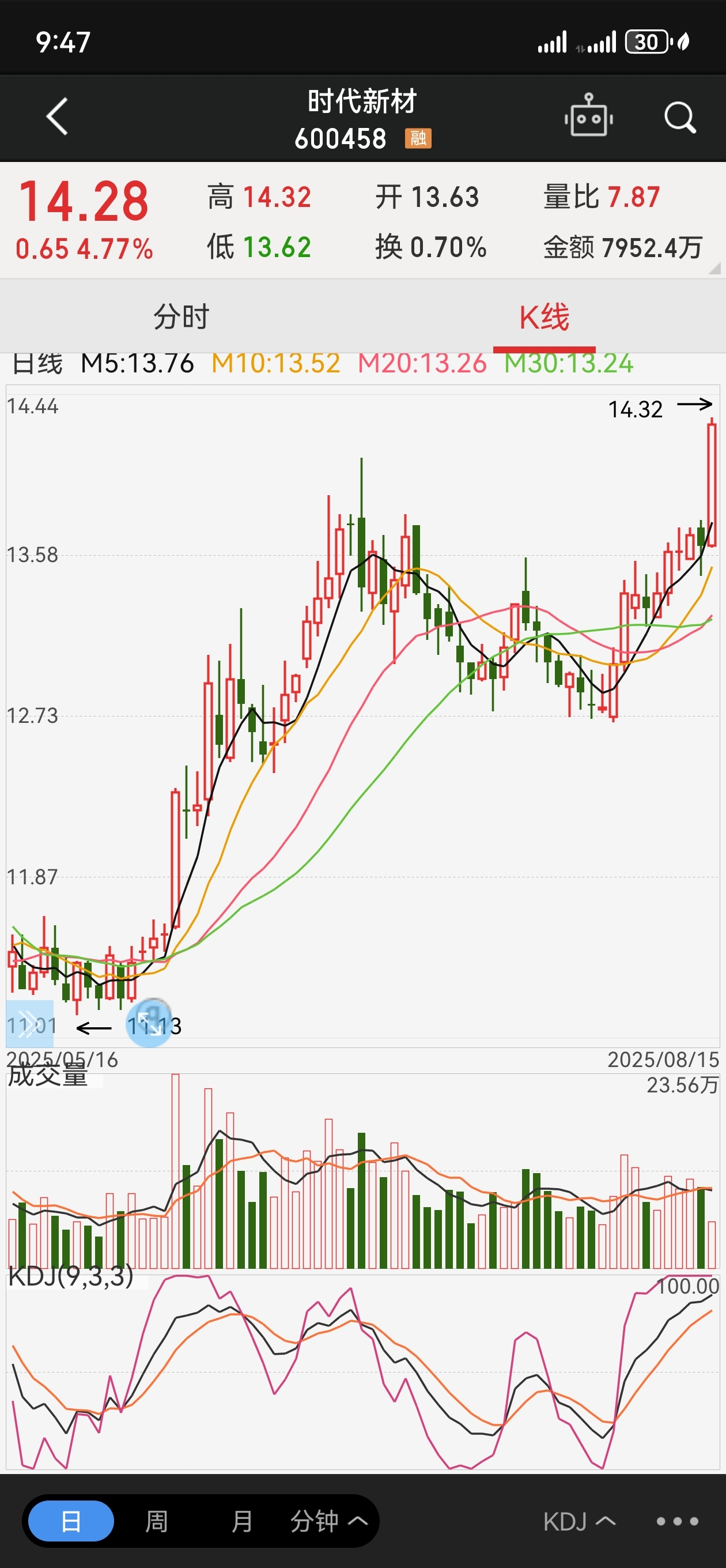Tap the M5:13.76 moving average label
Image resolution: width=726 pixels, height=1568 pixels.
coord(137,363)
